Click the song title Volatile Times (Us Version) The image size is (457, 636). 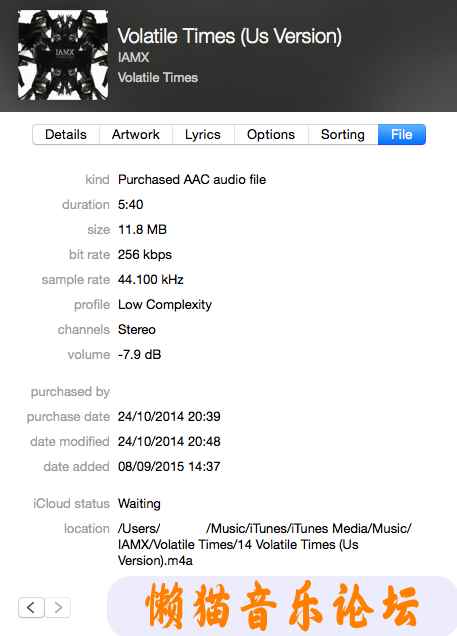[230, 36]
